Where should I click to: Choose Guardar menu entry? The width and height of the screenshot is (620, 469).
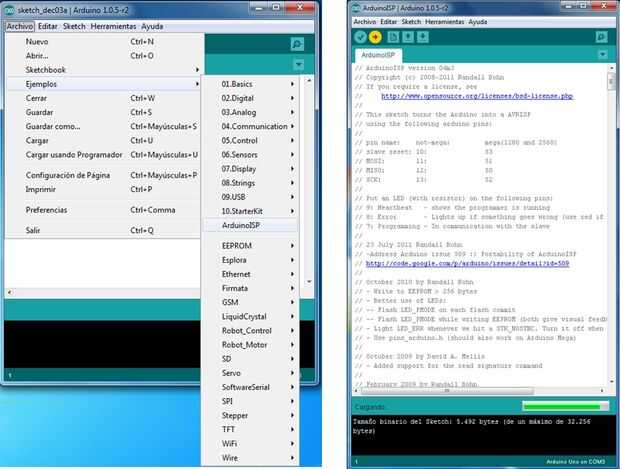104,112
